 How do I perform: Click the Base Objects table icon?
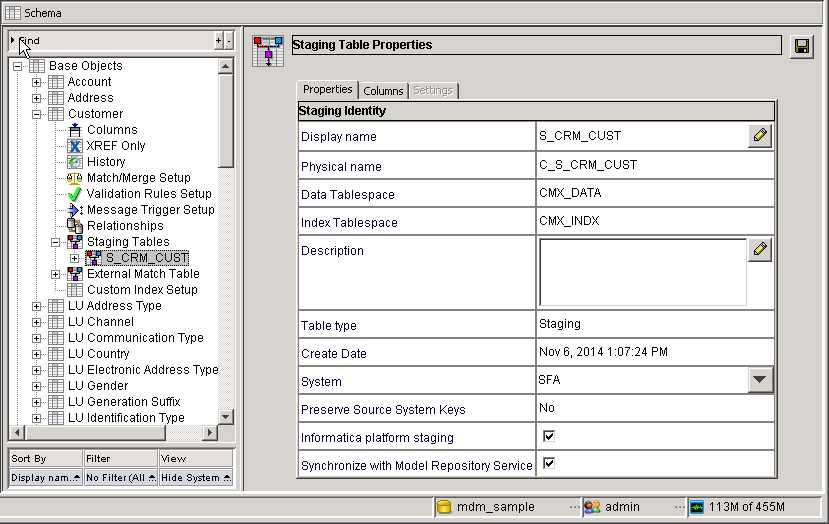pyautogui.click(x=37, y=66)
